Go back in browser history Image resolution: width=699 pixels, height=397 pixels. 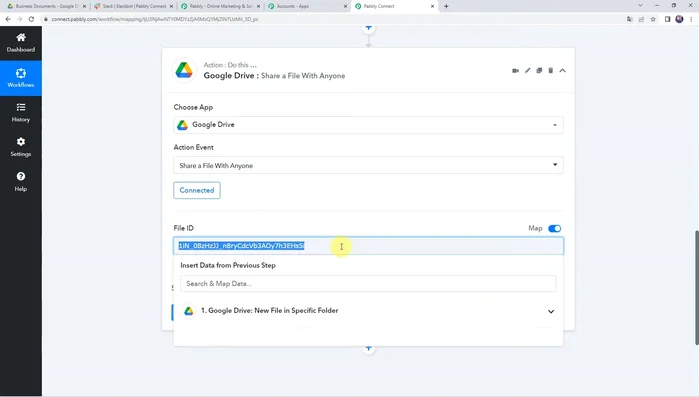[x=8, y=19]
